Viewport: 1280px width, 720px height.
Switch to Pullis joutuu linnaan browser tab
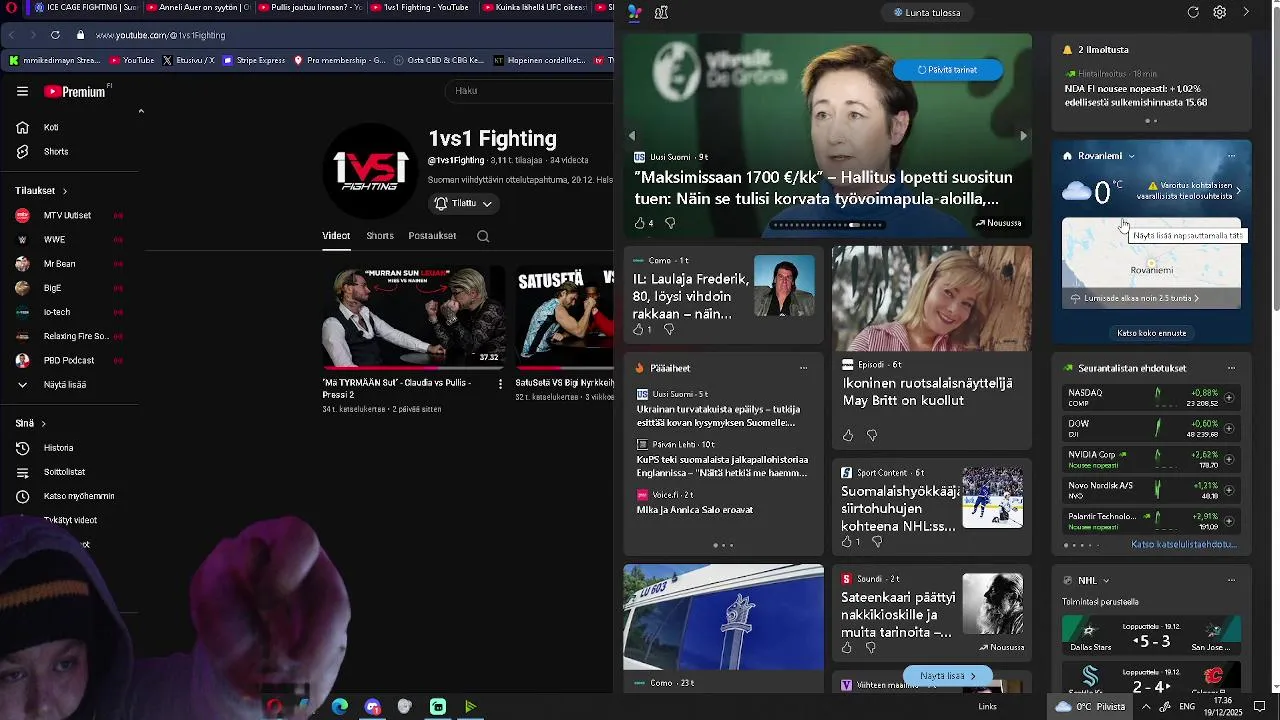pos(309,8)
